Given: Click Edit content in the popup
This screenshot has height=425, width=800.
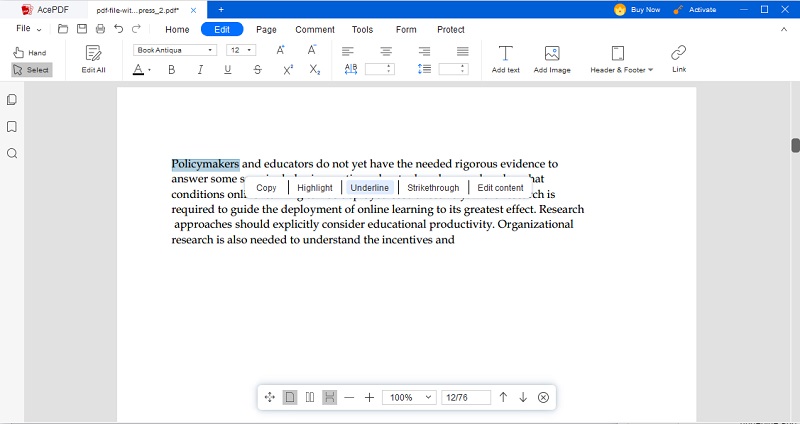Looking at the screenshot, I should coord(500,188).
